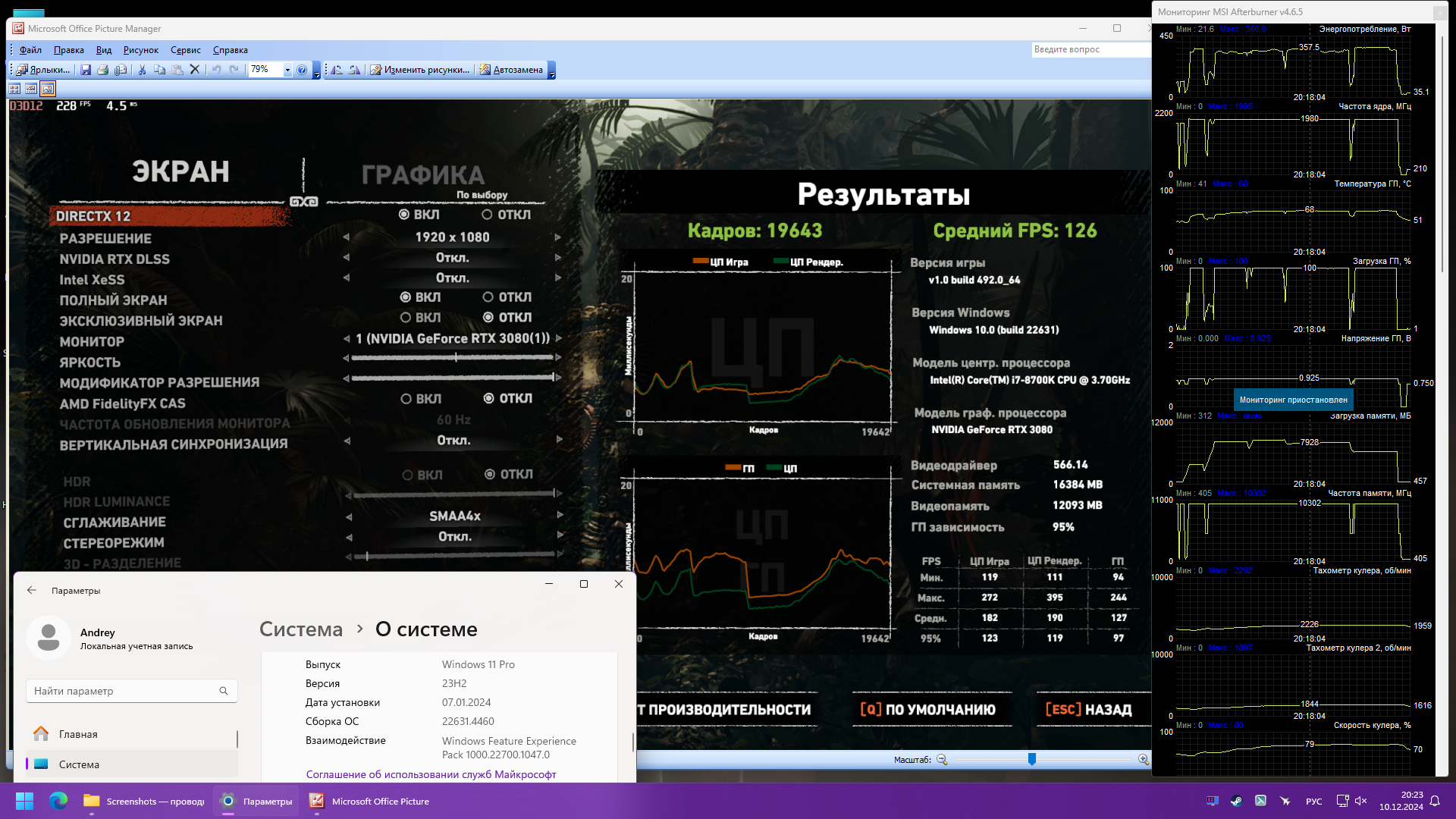Open Steam from the system tray
Screen dimensions: 1456x819
coord(1236,801)
